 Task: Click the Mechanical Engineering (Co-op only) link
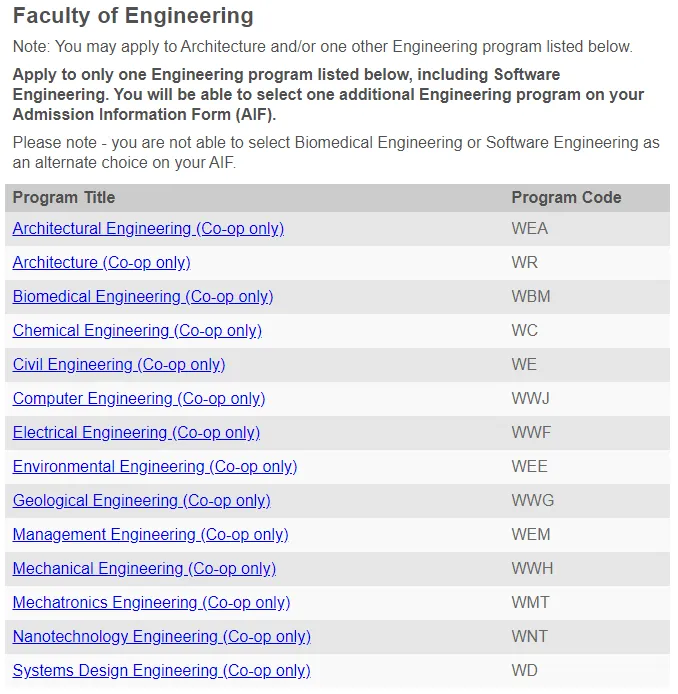point(144,569)
